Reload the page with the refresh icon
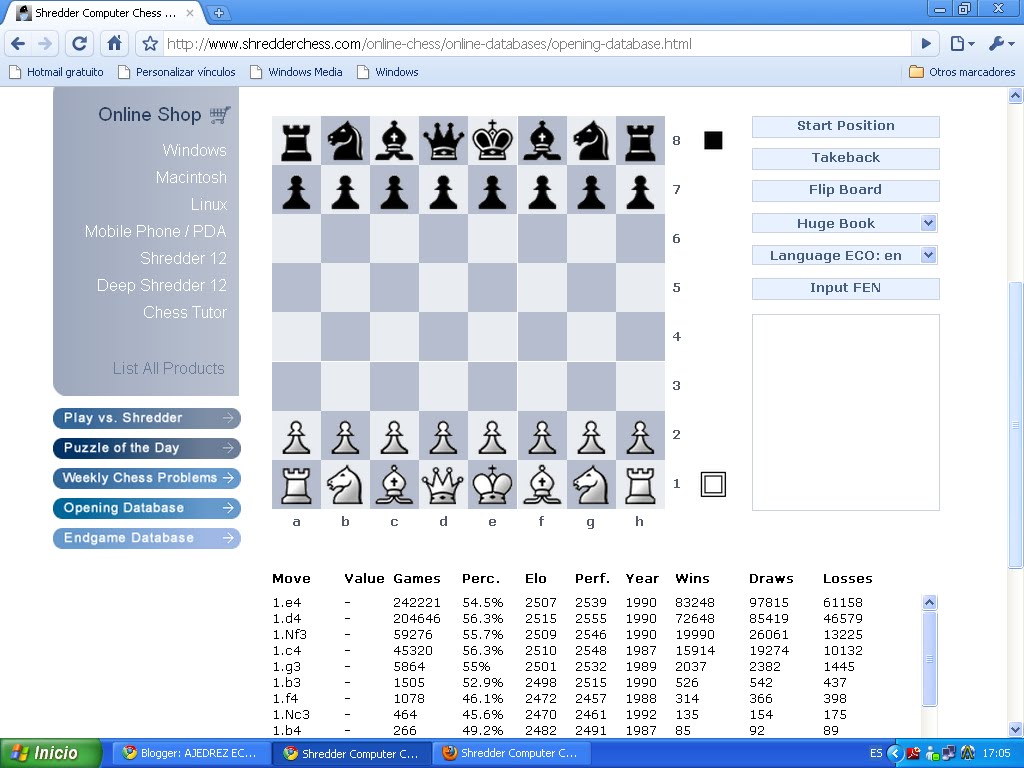1024x768 pixels. click(x=80, y=44)
